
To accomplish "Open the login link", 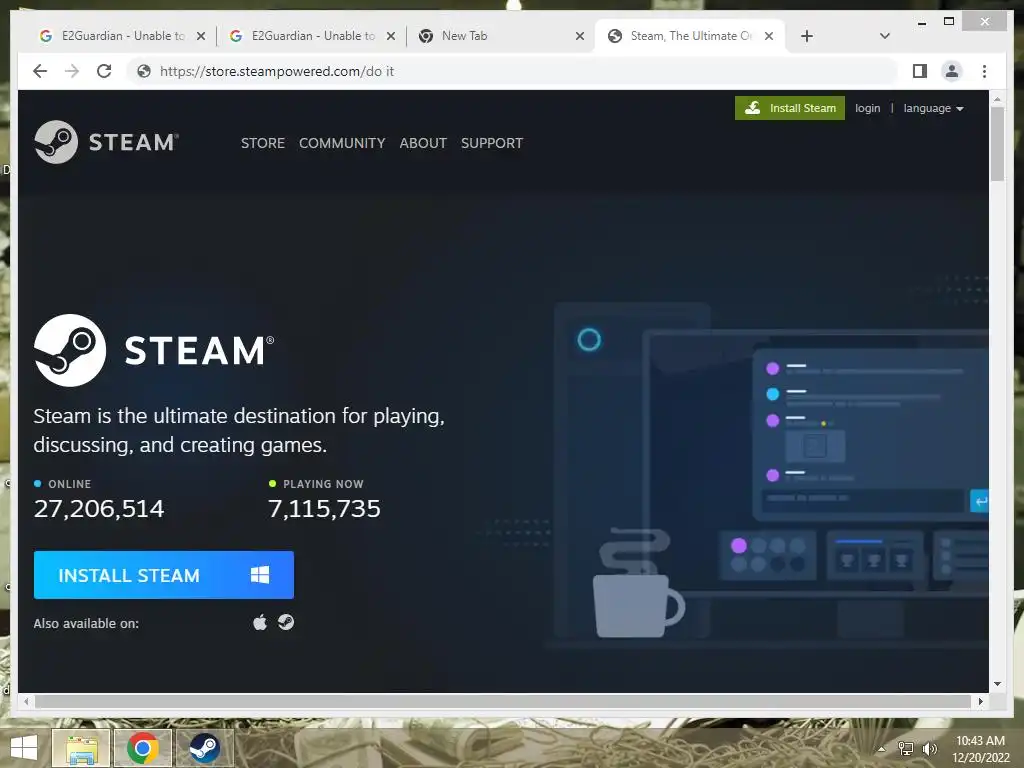I will (867, 108).
